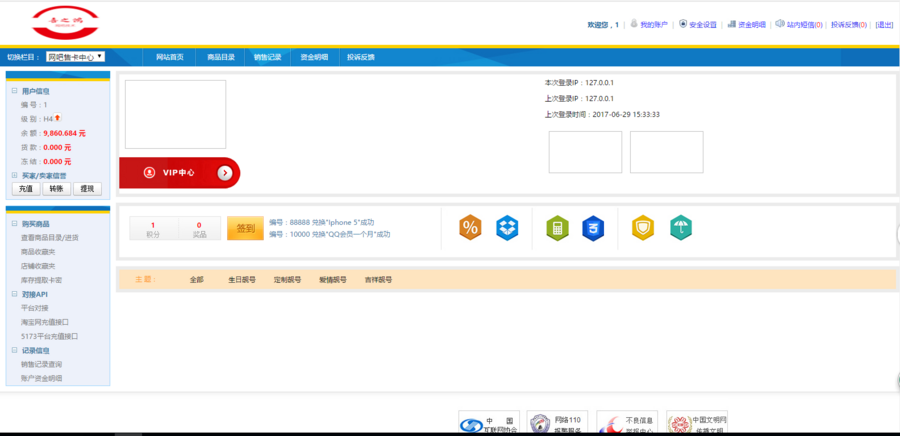Select the 爱情靓号 theme filter

333,280
